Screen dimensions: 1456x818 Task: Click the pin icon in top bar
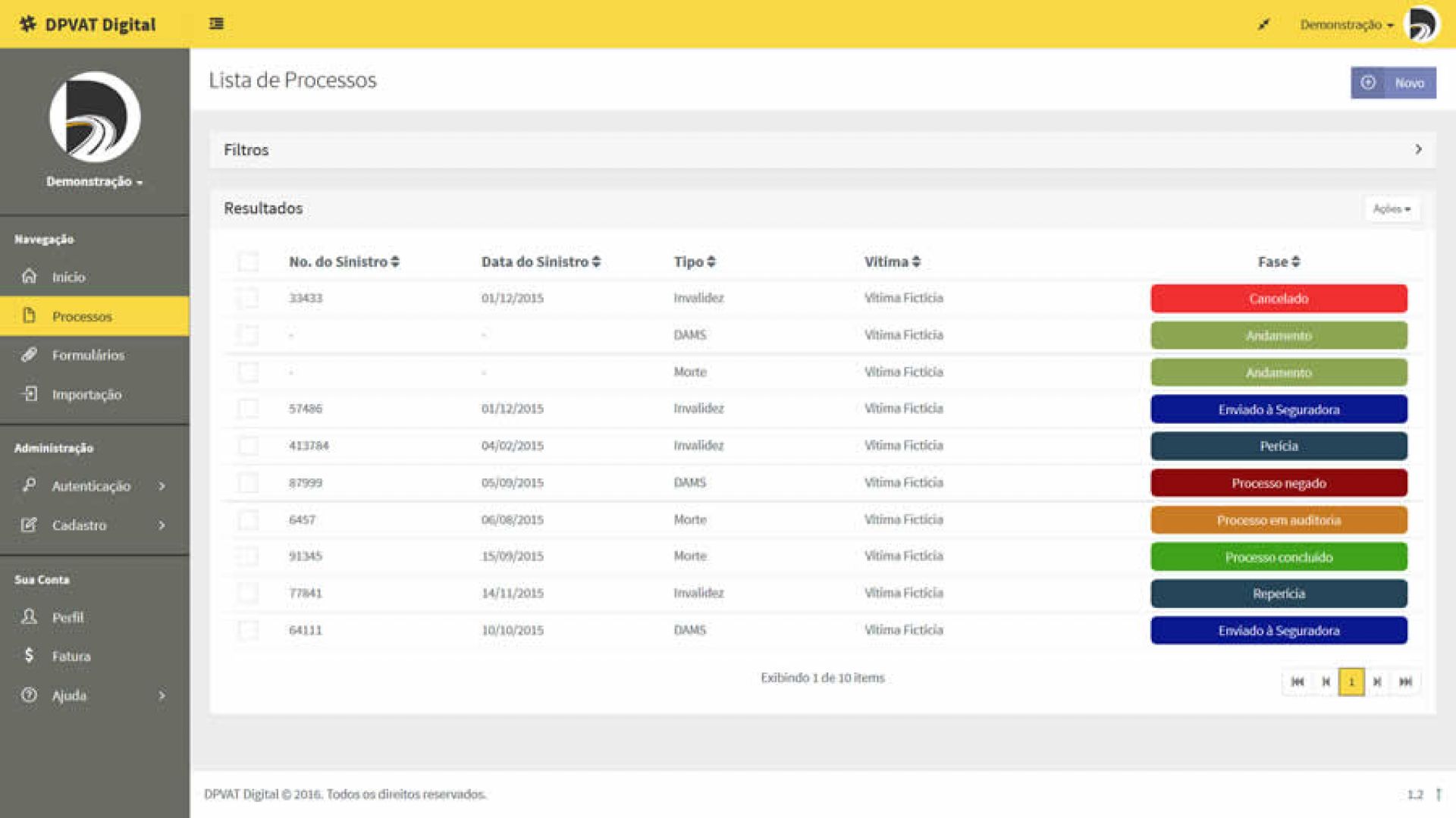pyautogui.click(x=1263, y=24)
